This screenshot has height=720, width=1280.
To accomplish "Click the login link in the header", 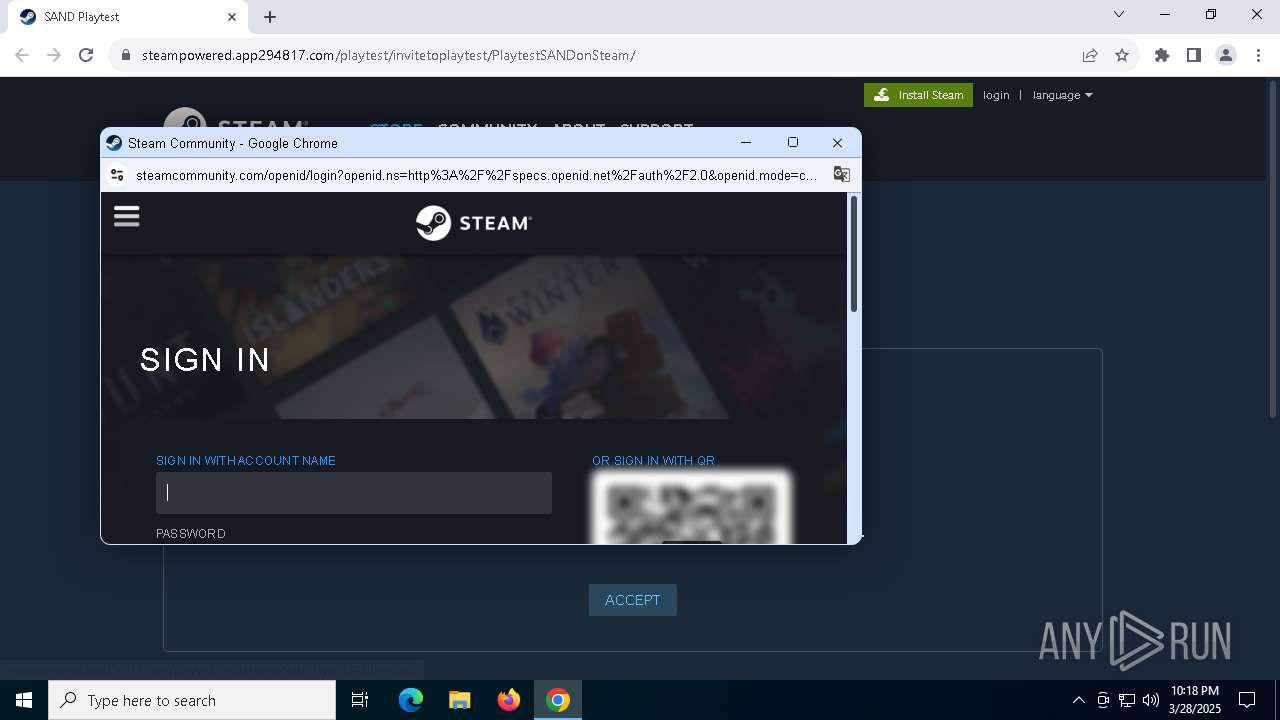I will tap(996, 95).
